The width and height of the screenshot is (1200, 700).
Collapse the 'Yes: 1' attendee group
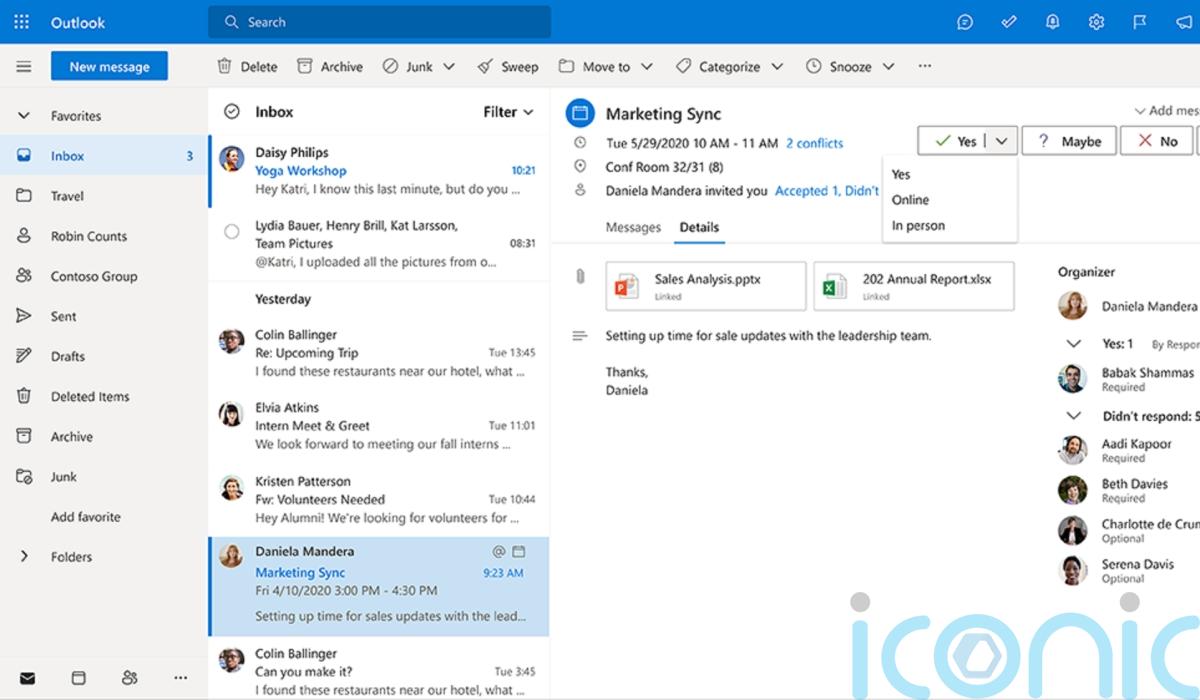pyautogui.click(x=1074, y=344)
